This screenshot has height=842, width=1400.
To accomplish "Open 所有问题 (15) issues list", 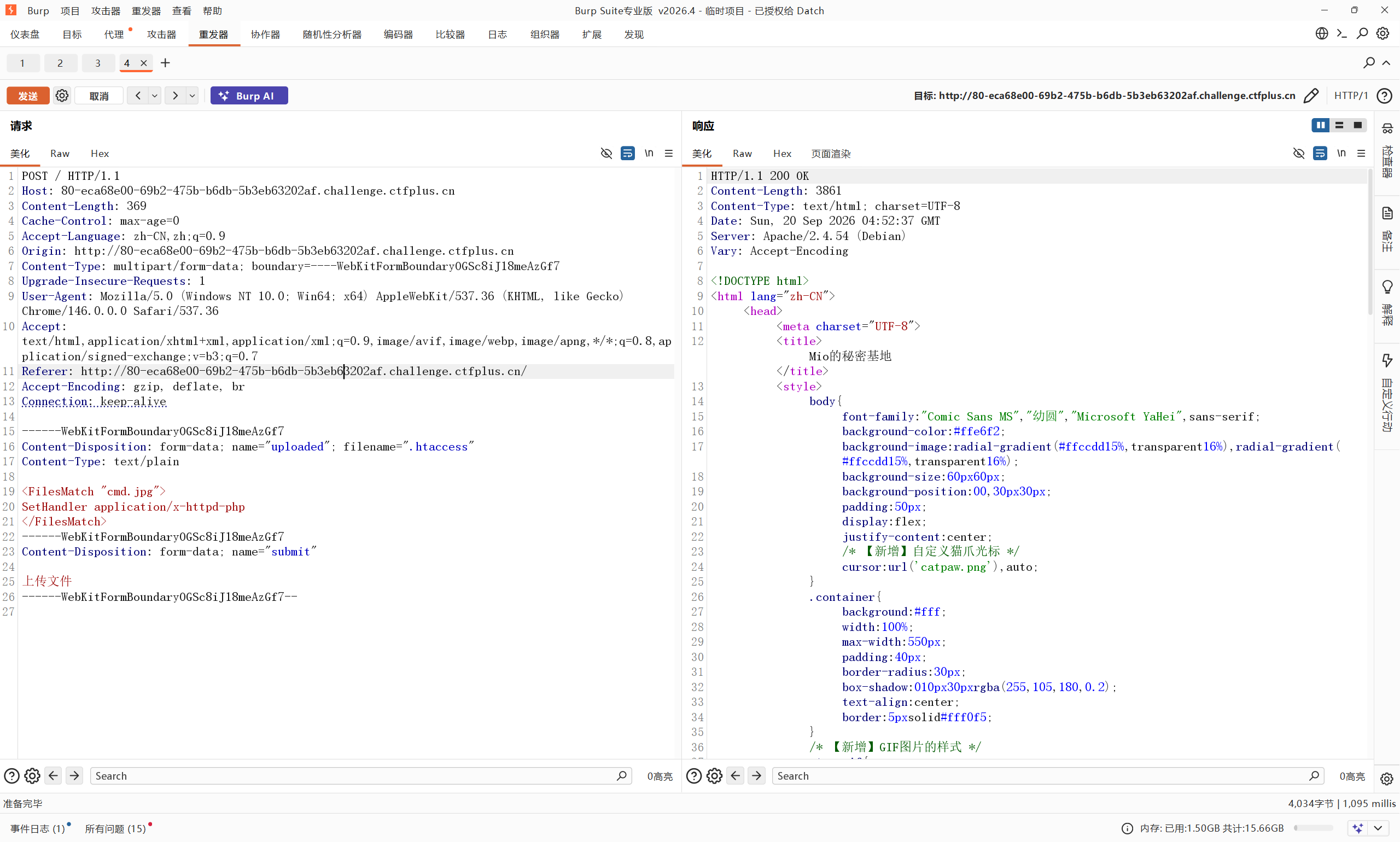I will 116,828.
